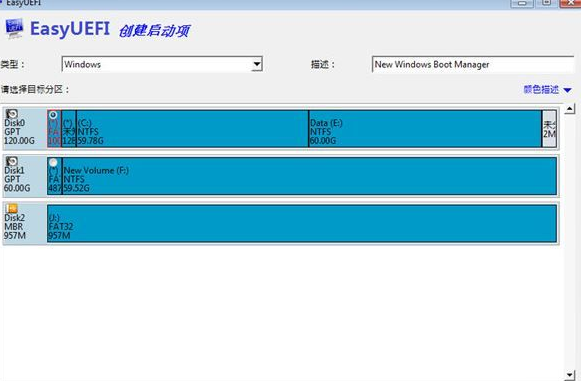581x381 pixels.
Task: Select the (J:) FAT32 957M partition
Action: point(302,223)
